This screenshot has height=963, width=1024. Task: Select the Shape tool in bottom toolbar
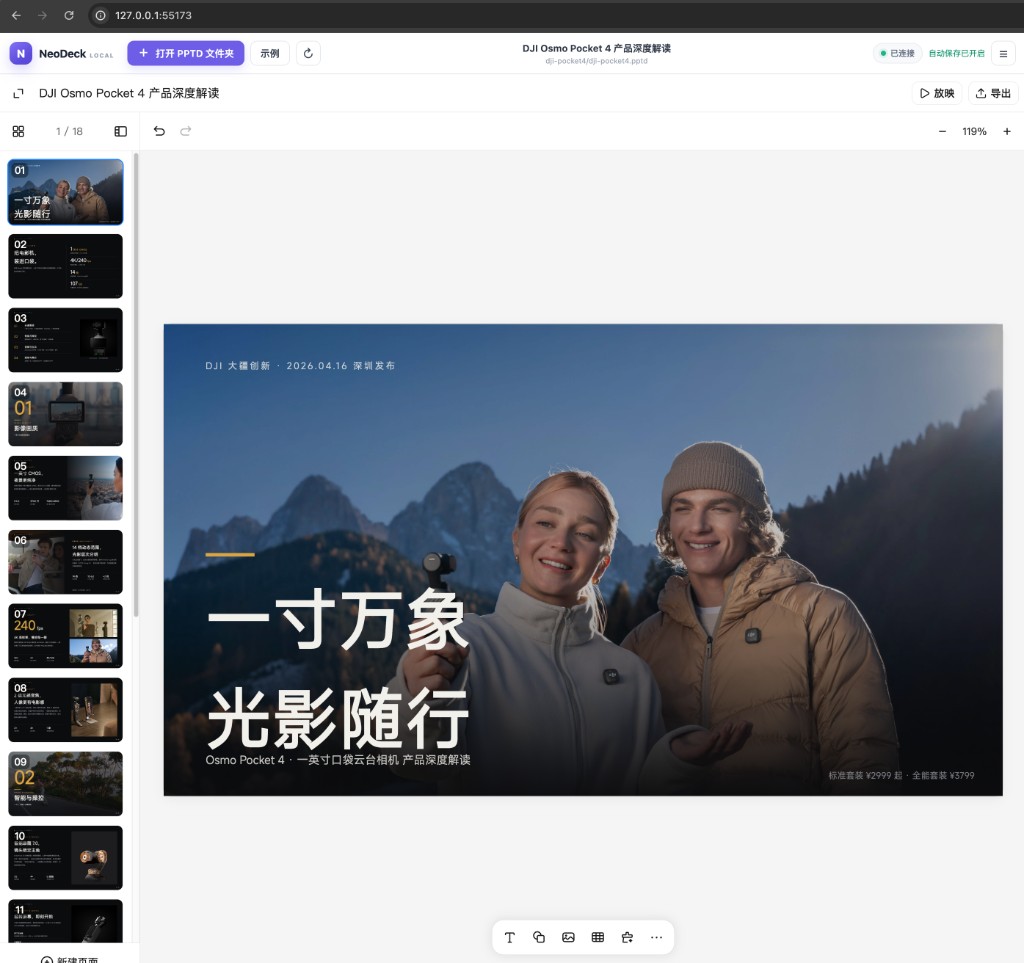tap(539, 938)
